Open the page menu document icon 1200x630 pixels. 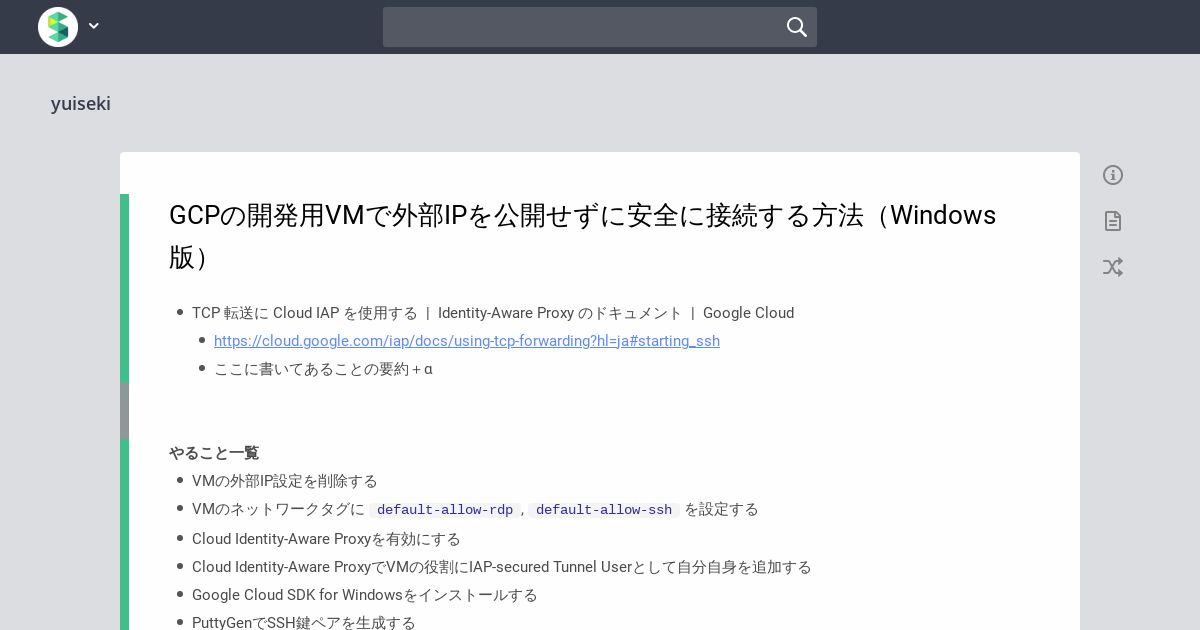tap(1113, 221)
